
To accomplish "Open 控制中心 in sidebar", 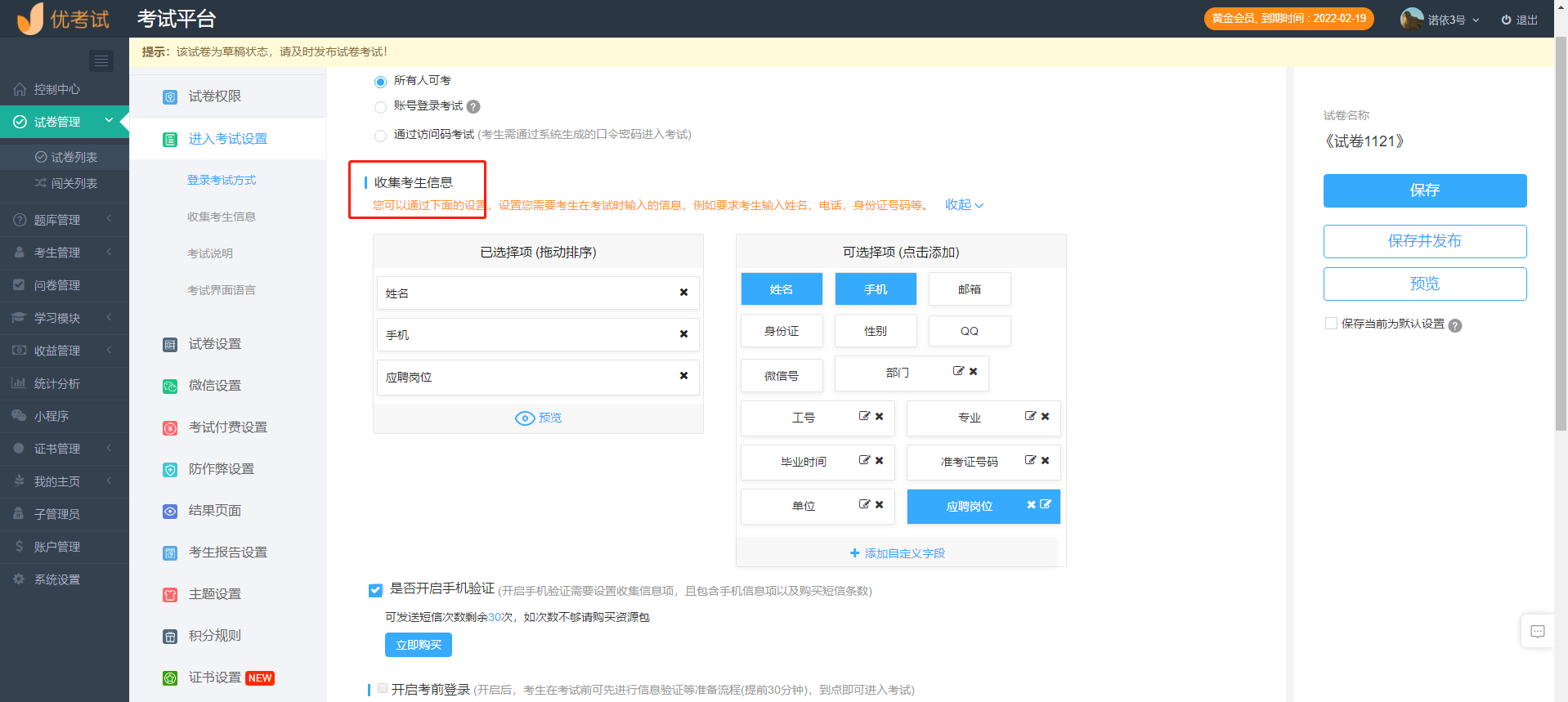I will point(65,89).
